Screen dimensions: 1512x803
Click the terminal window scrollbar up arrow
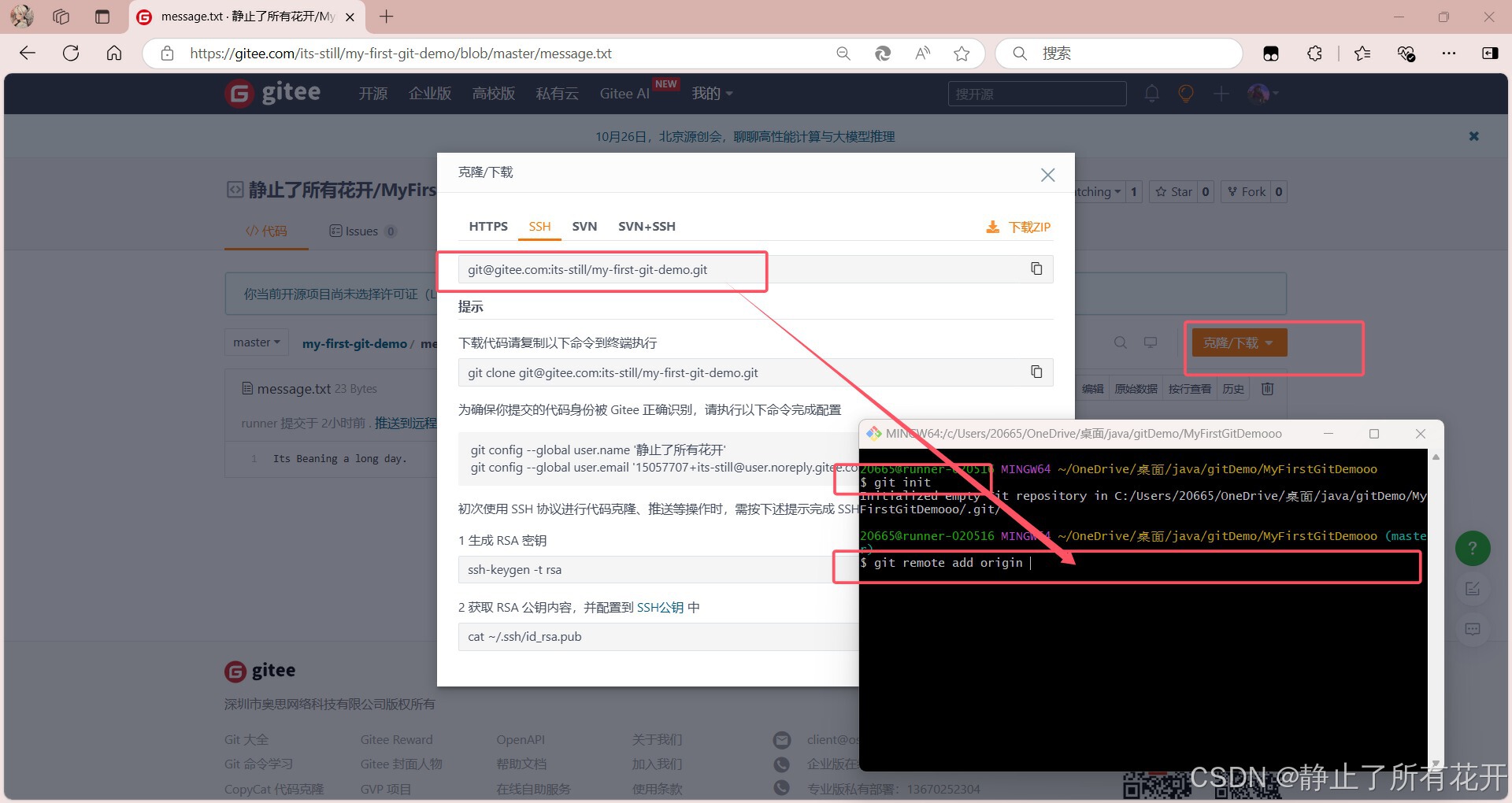(1436, 457)
